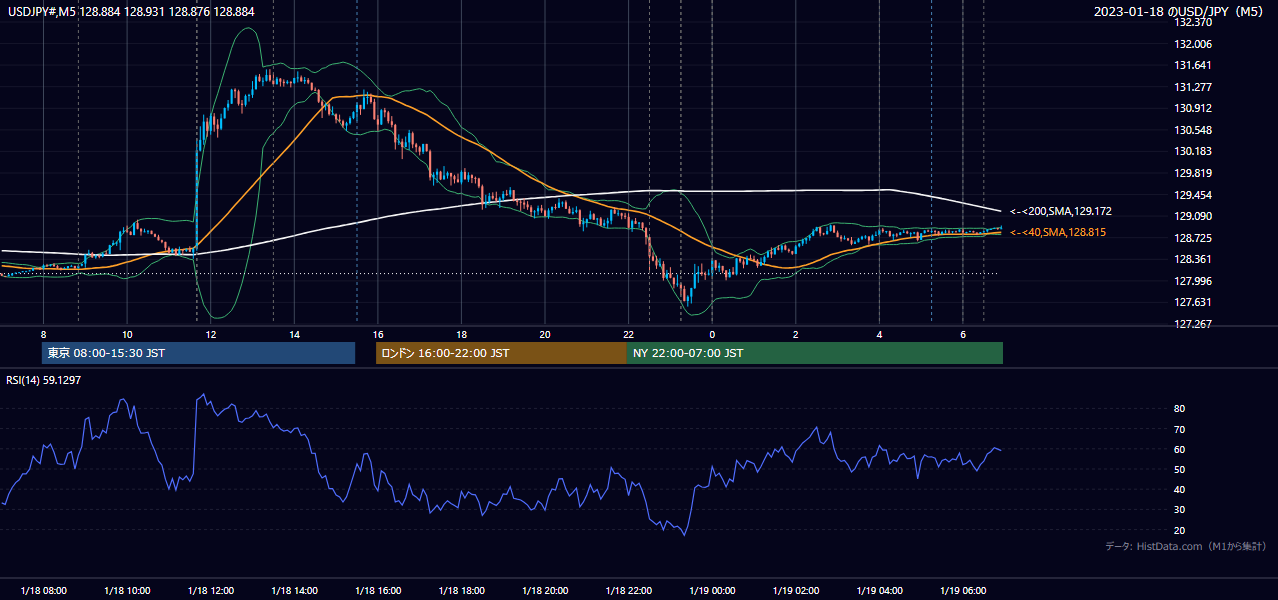Screen dimensions: 1278x600
Task: Click the RSI axis level 40
Action: pos(1179,489)
